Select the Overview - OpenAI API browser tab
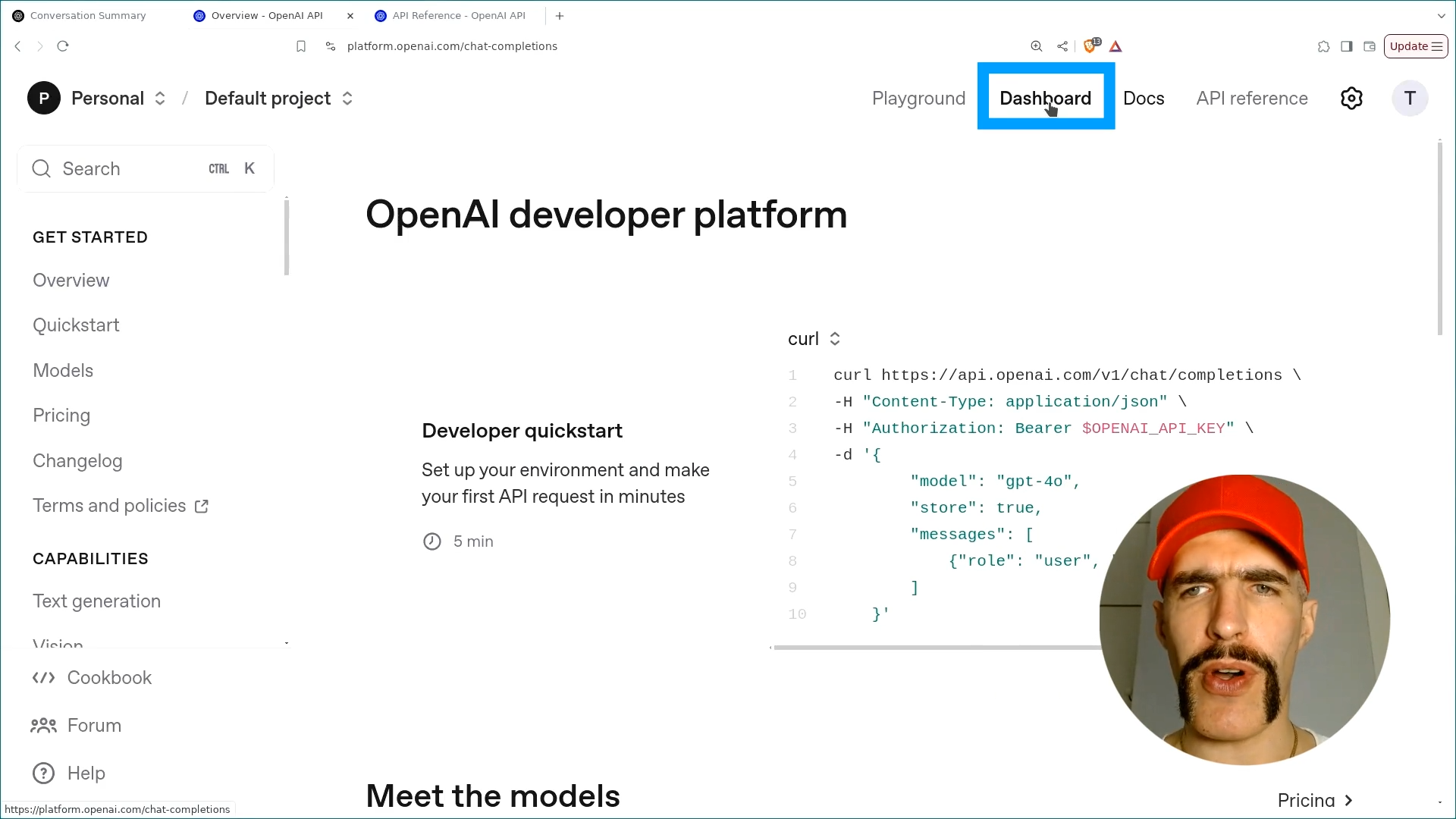Viewport: 1456px width, 819px height. tap(267, 15)
